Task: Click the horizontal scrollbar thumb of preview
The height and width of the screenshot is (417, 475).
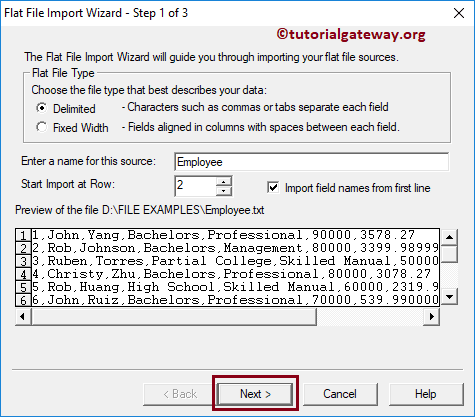Action: [x=174, y=316]
